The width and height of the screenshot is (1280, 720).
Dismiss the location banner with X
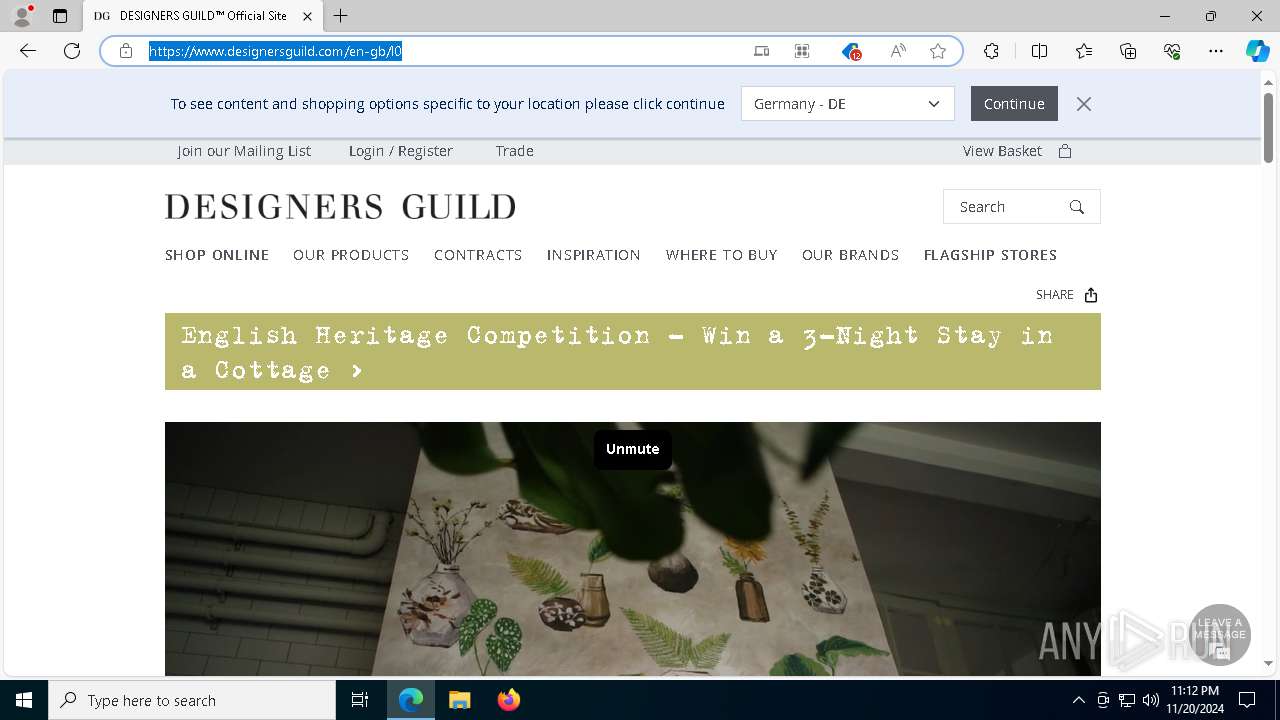[x=1084, y=104]
